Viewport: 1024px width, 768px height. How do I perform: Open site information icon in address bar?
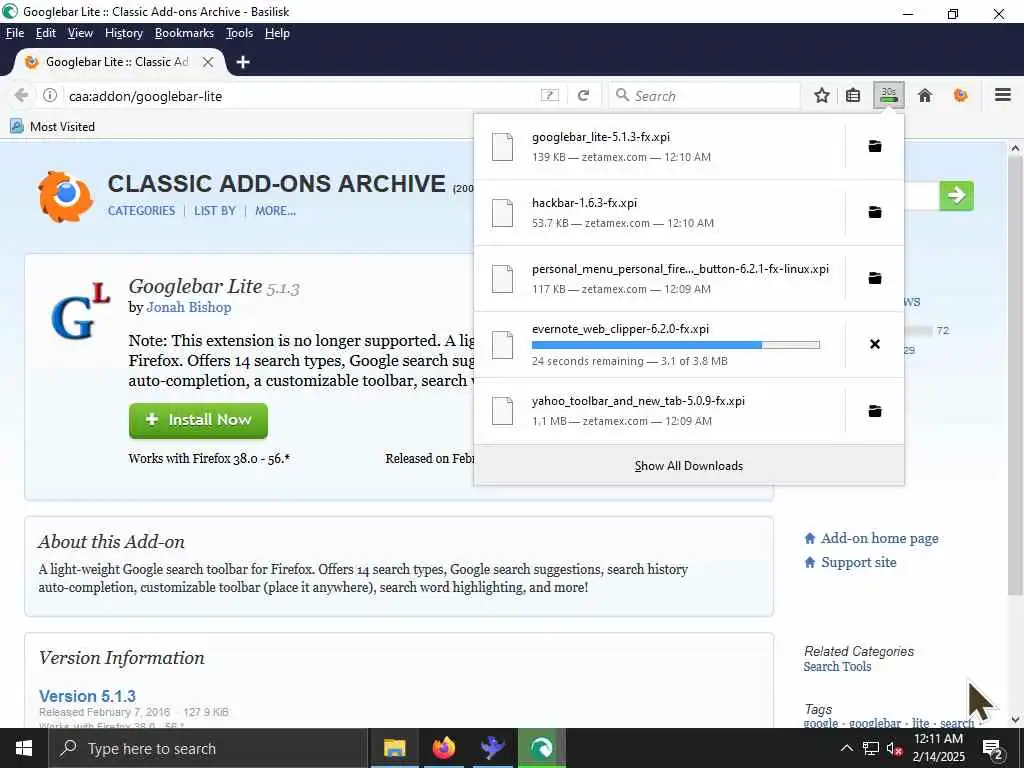click(50, 95)
